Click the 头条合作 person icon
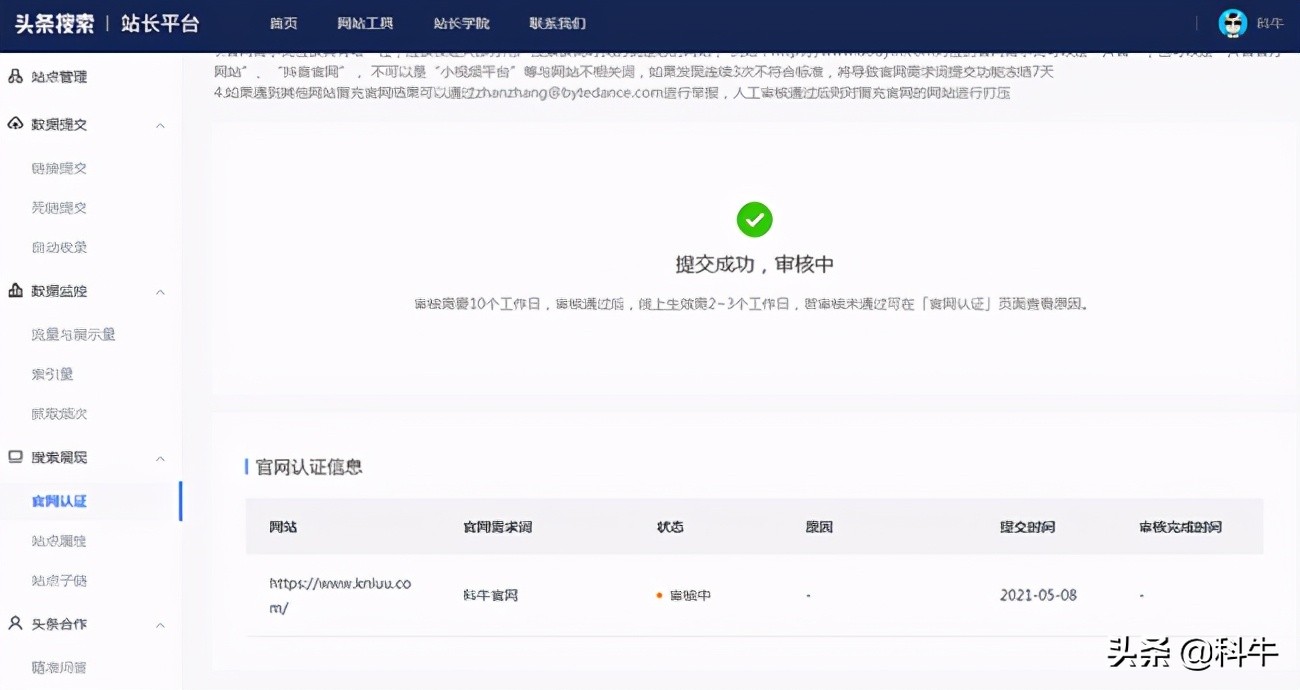This screenshot has height=690, width=1300. [15, 623]
